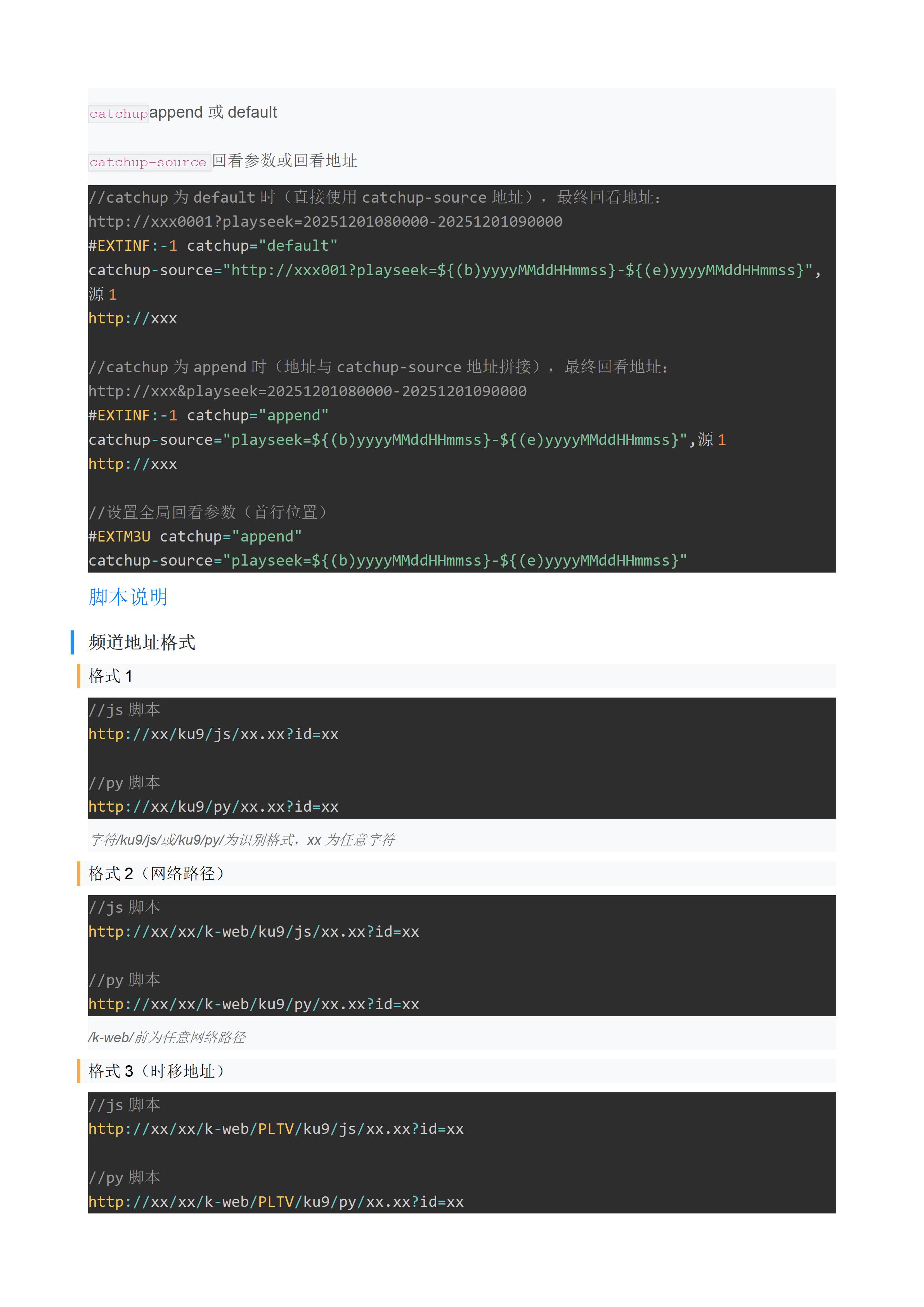924x1307 pixels.
Task: Click the catchup inline code tag
Action: [118, 113]
